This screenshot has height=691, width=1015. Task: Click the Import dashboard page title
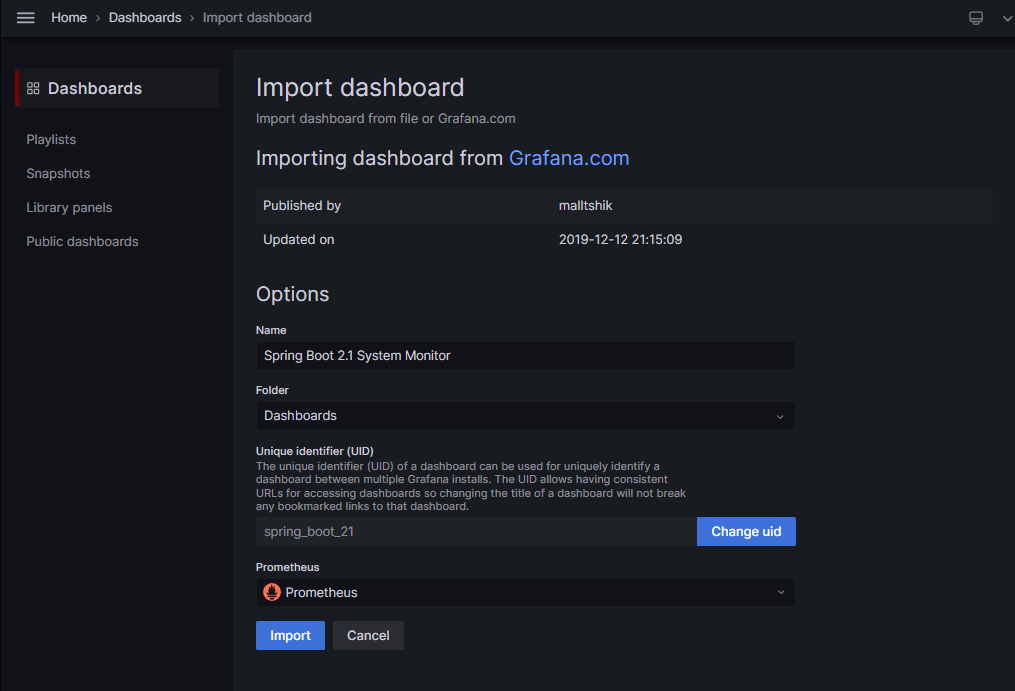360,87
